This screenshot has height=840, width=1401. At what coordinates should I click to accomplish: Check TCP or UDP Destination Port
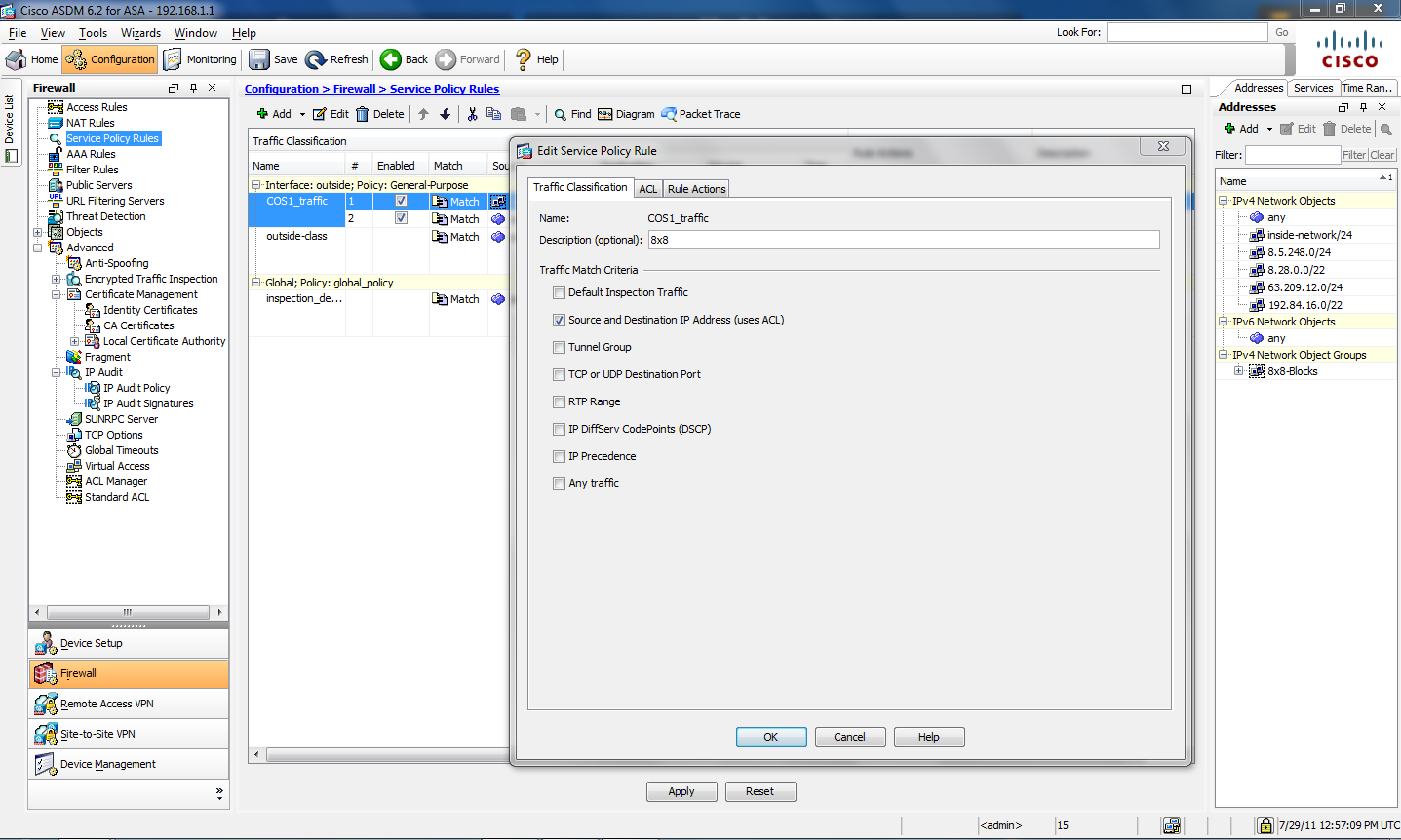(x=559, y=374)
